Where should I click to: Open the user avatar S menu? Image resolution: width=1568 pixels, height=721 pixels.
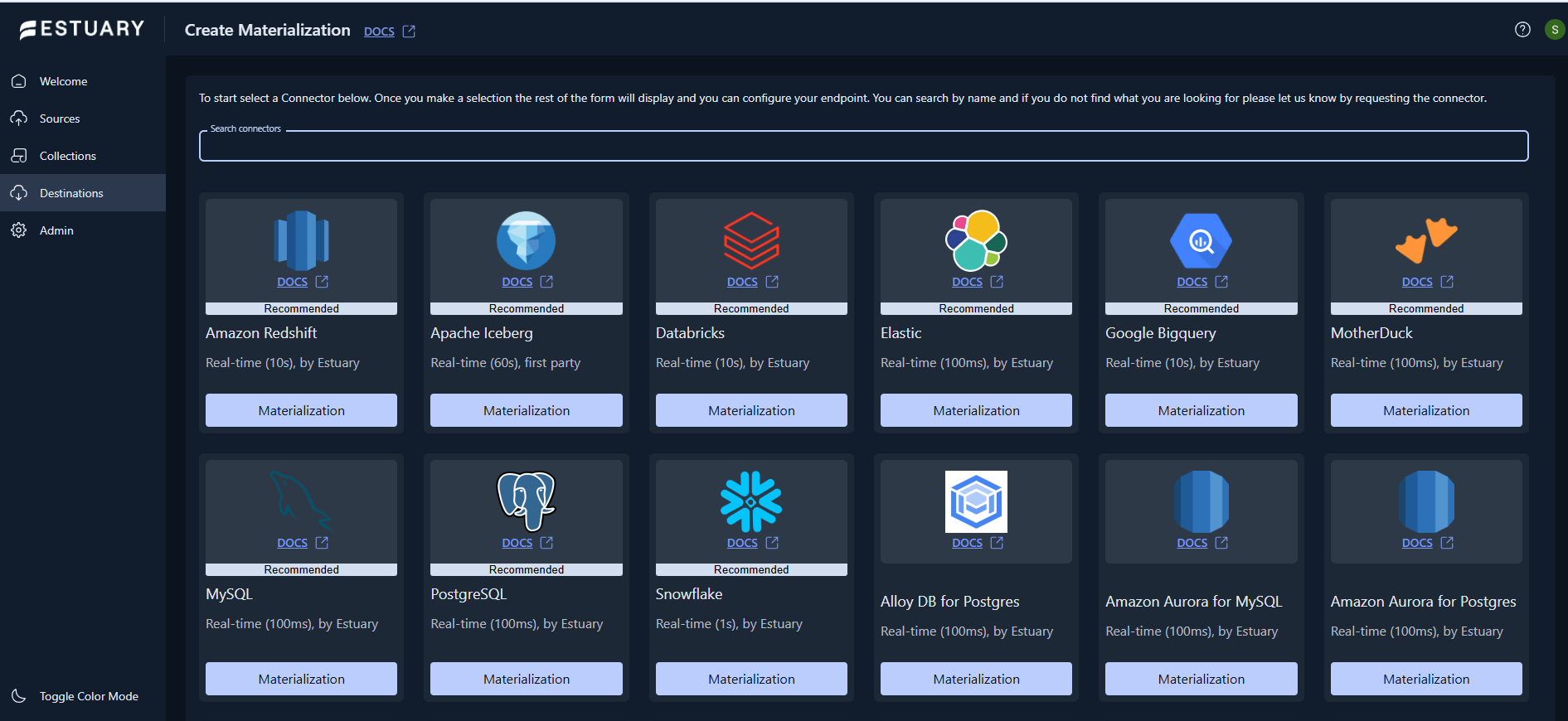tap(1555, 30)
